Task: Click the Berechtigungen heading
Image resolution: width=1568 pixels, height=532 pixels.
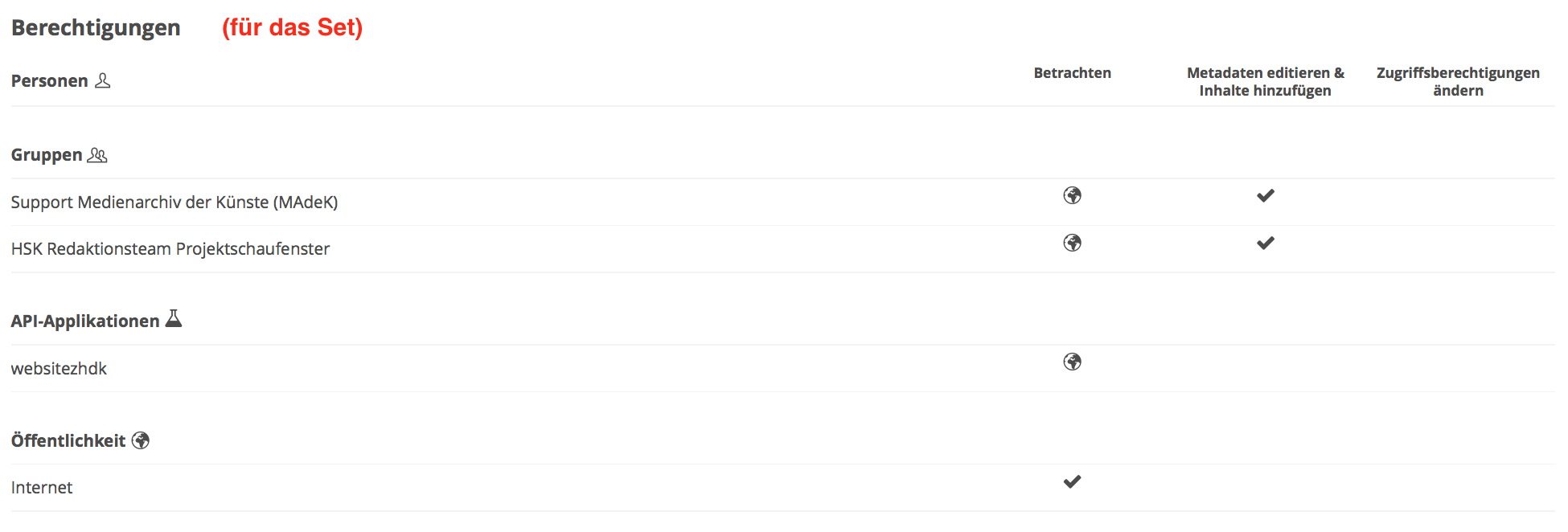Action: (x=96, y=28)
